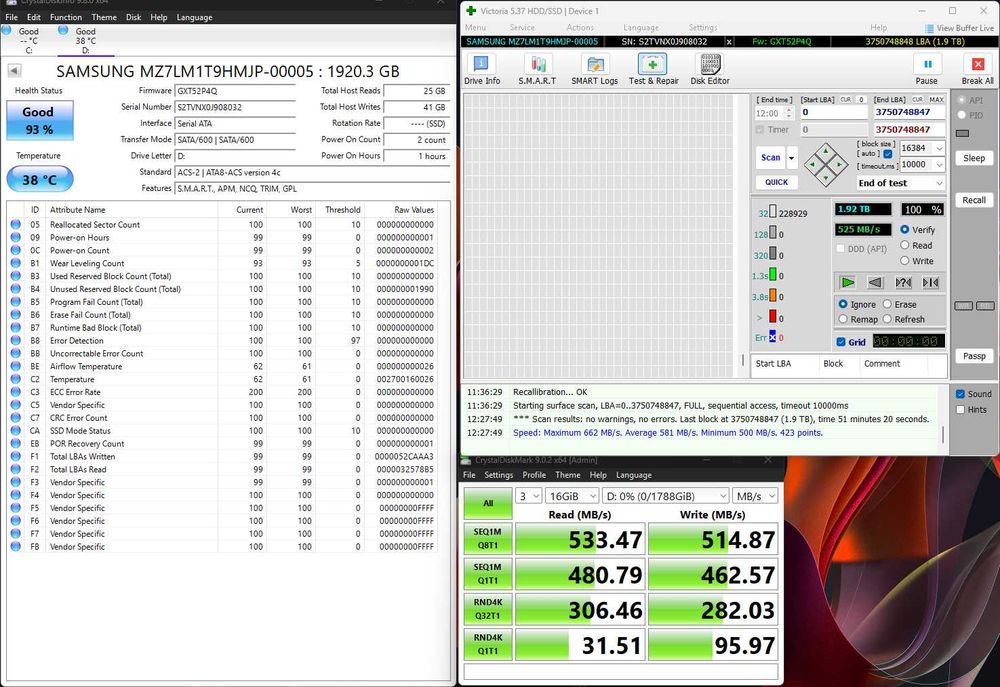Select the Erase error action
This screenshot has height=687, width=1000.
click(887, 304)
